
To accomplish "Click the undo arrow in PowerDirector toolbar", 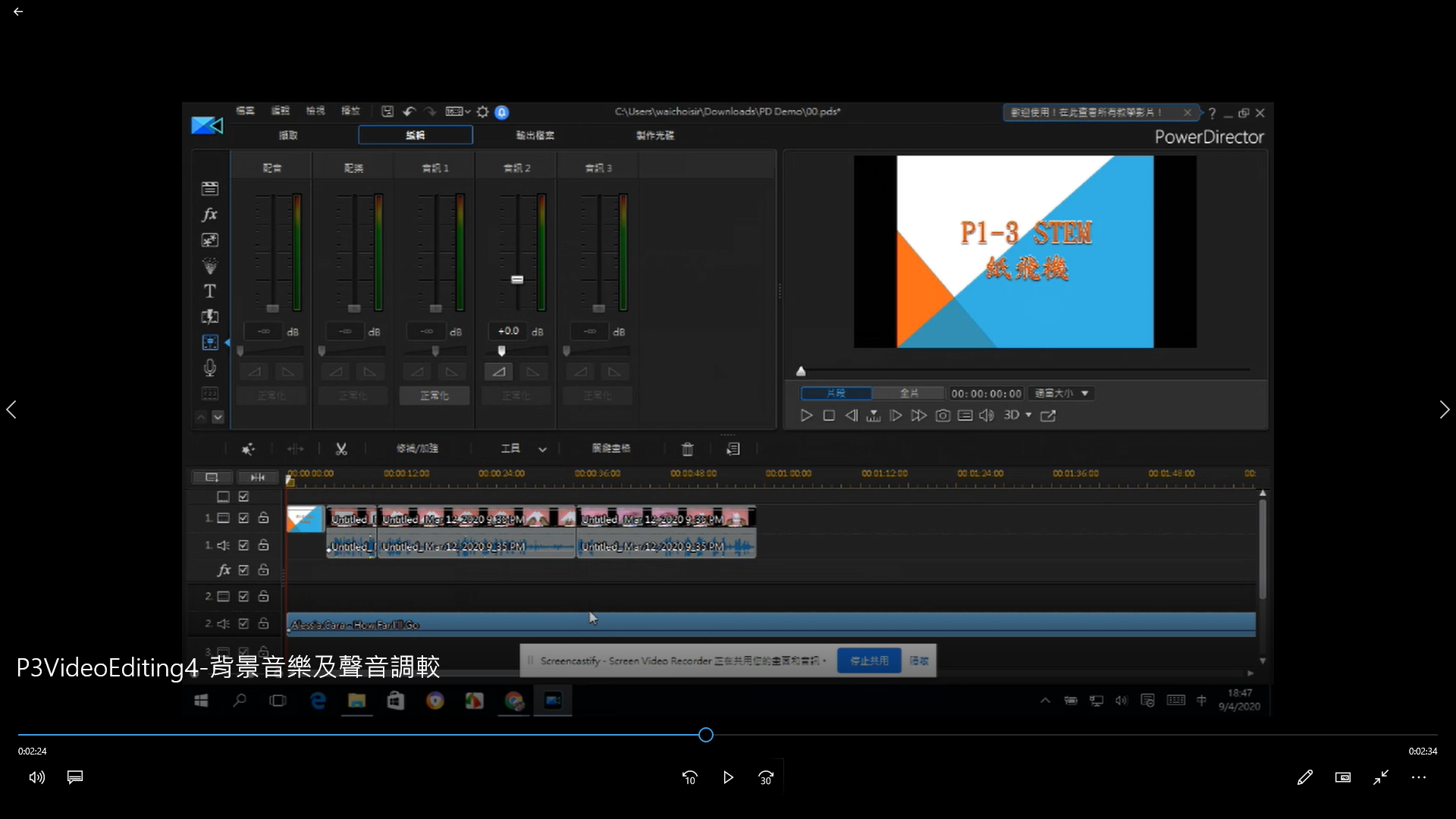I will point(409,111).
